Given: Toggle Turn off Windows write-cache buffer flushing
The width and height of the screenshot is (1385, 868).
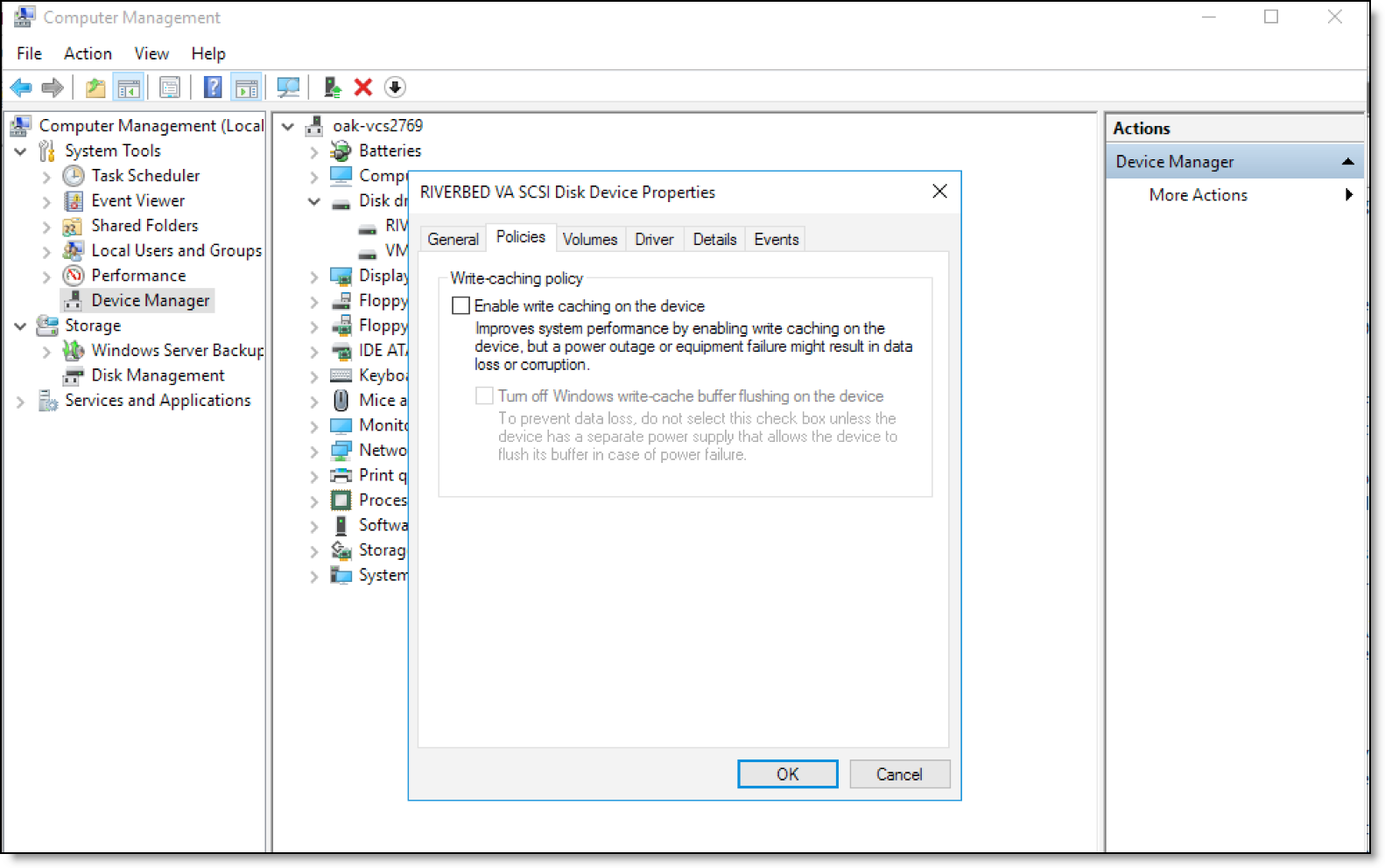Looking at the screenshot, I should [x=484, y=395].
